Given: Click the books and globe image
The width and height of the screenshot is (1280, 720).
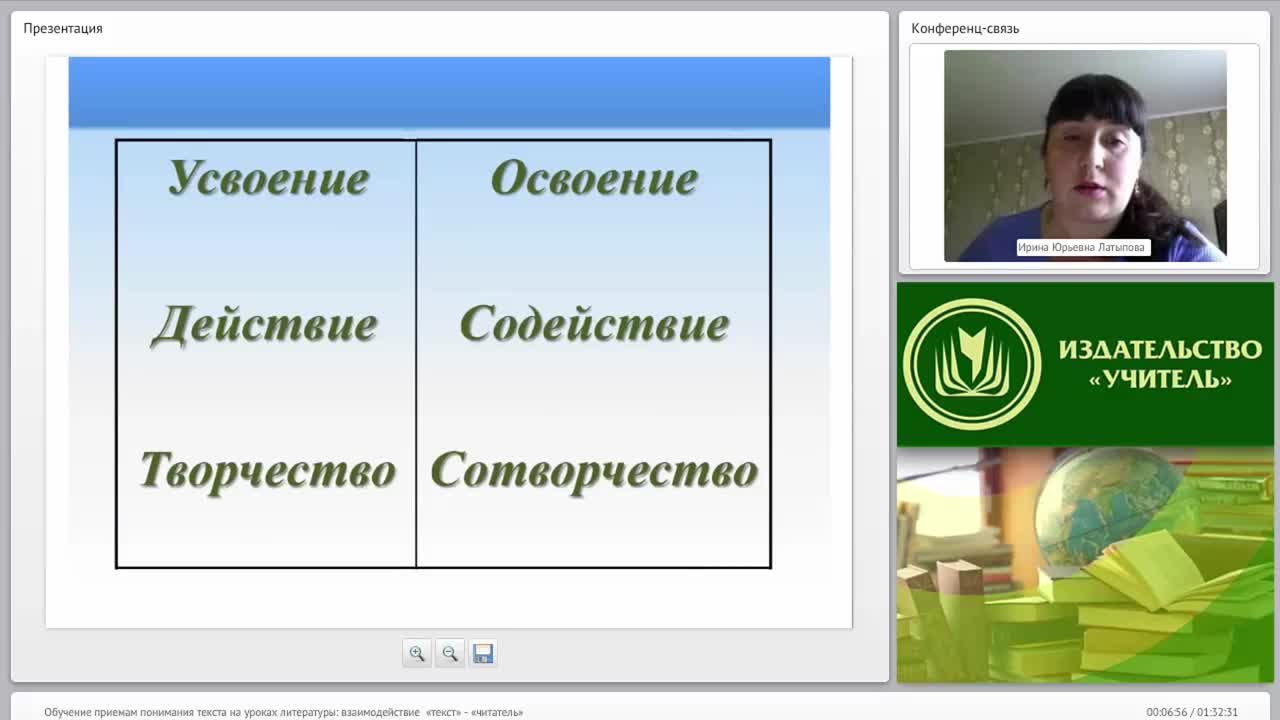Looking at the screenshot, I should (1085, 565).
